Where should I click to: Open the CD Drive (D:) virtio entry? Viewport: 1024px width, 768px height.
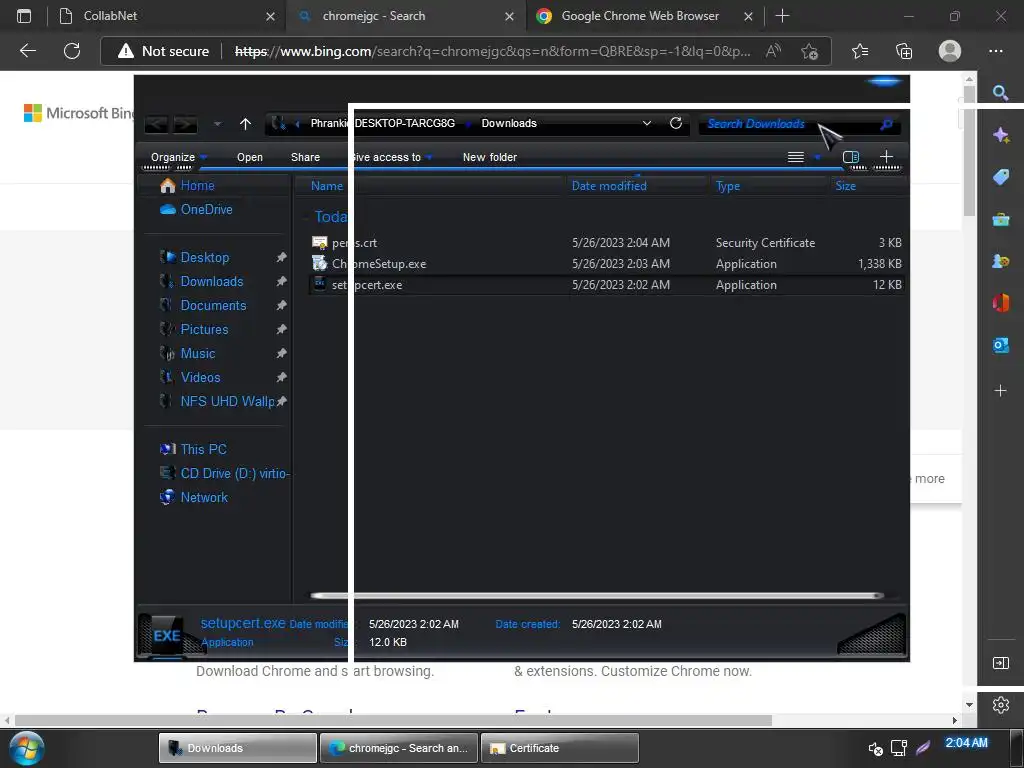225,473
